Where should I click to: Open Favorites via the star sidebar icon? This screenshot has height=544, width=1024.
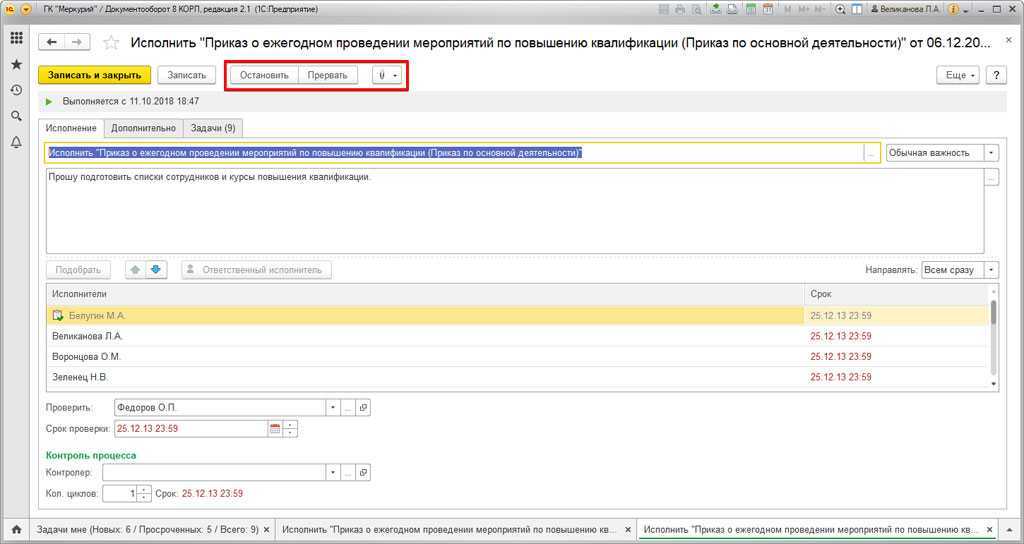pos(16,64)
